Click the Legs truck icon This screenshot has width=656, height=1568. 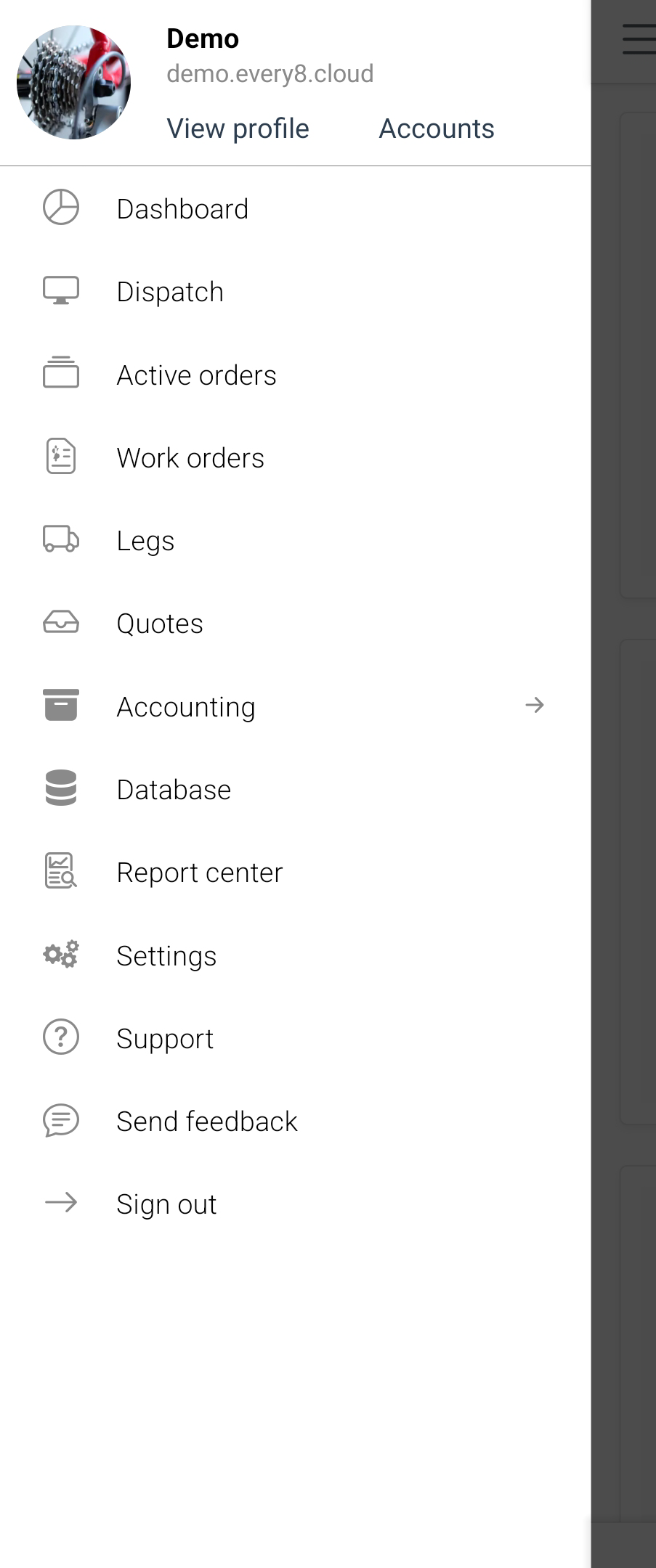coord(61,539)
